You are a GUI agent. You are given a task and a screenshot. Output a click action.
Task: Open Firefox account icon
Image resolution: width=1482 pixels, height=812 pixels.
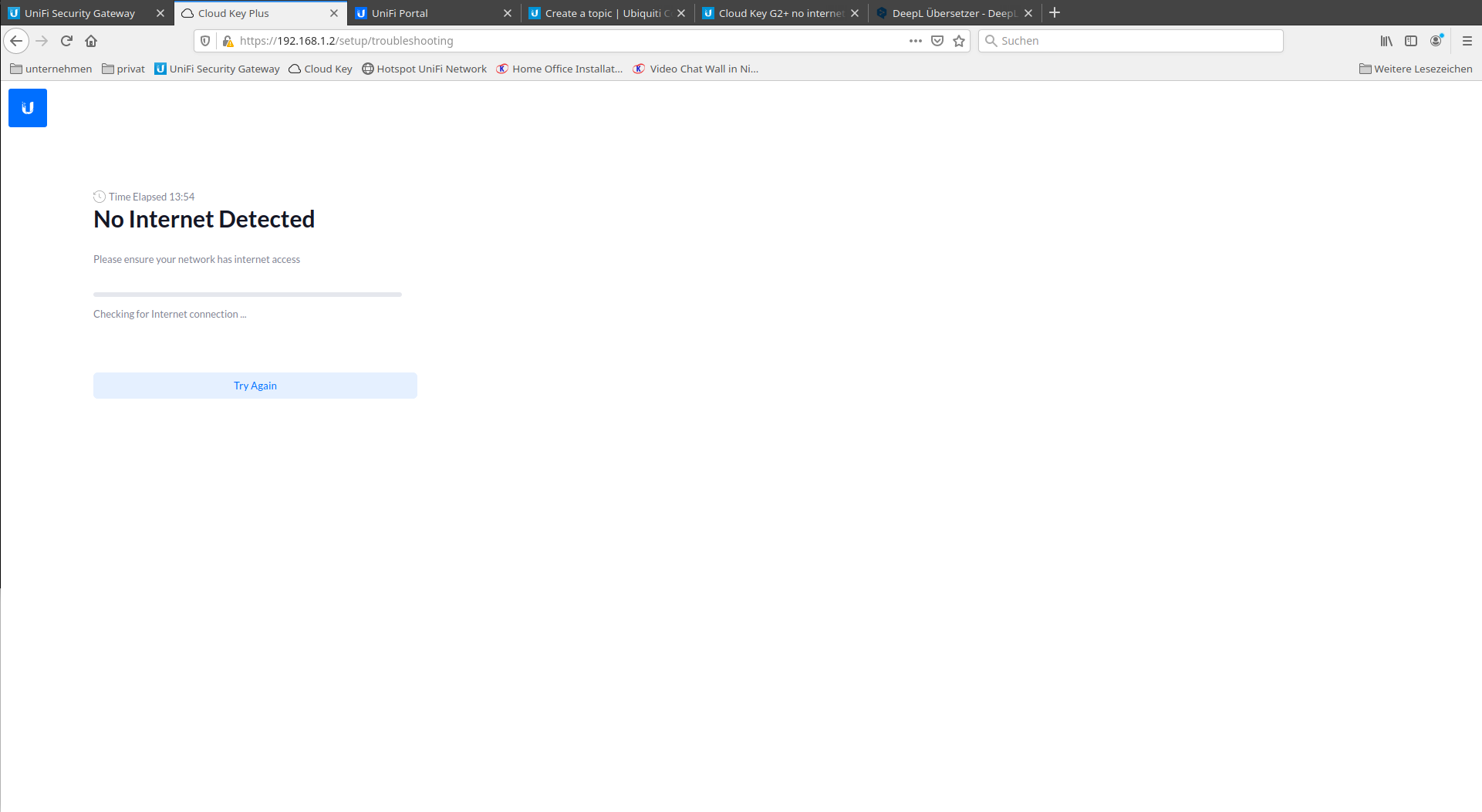pos(1436,41)
